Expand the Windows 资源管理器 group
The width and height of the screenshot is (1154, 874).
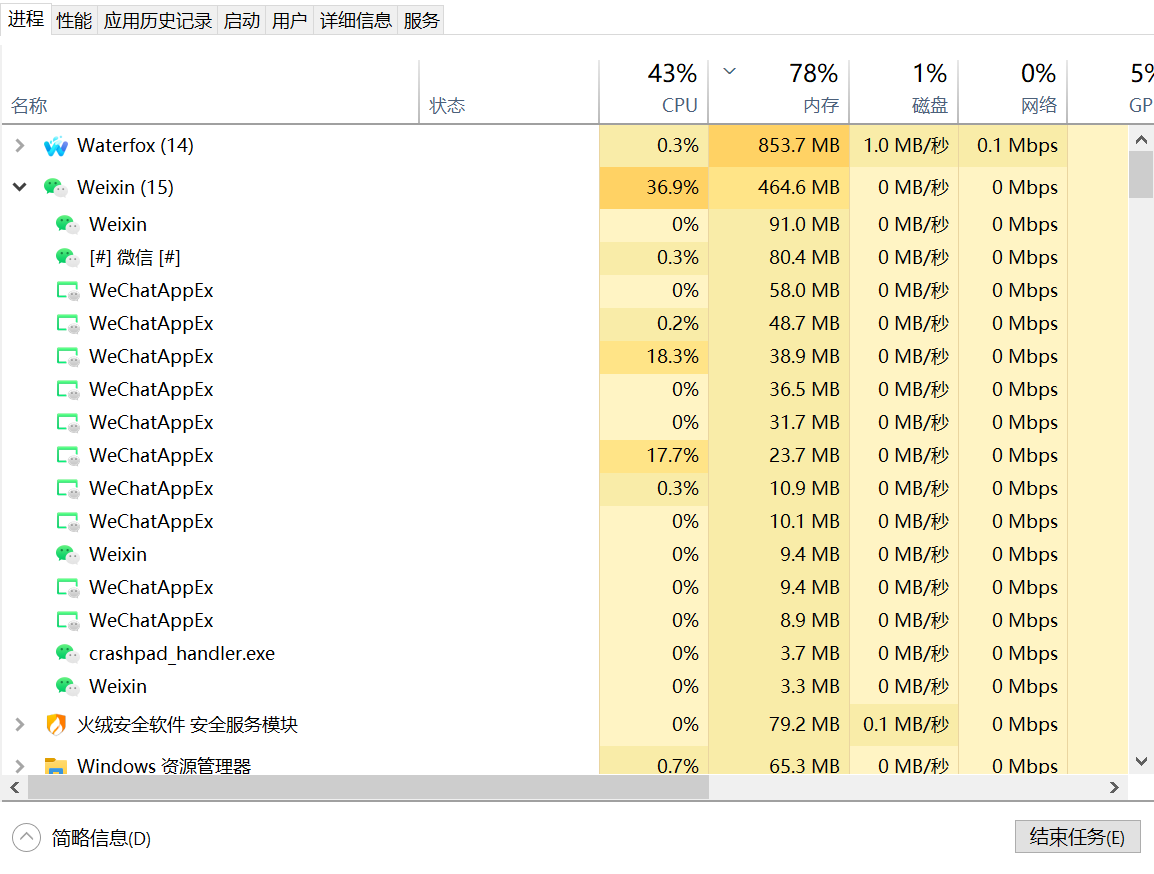pos(20,766)
